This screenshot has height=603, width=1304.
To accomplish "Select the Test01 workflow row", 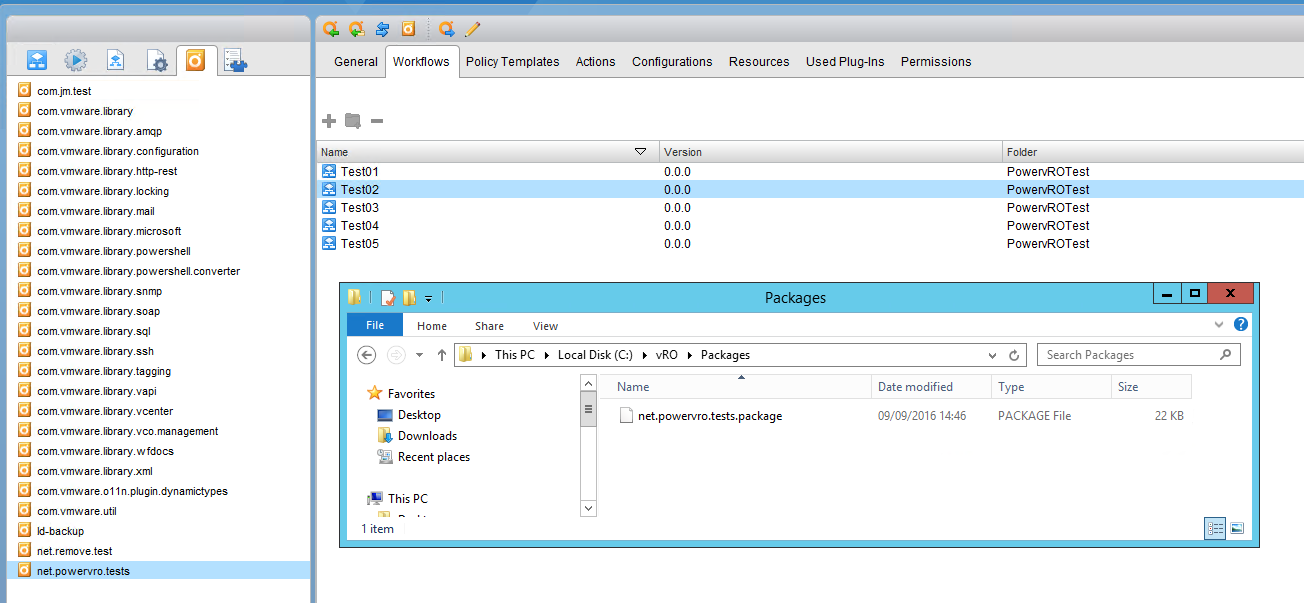I will pos(810,171).
